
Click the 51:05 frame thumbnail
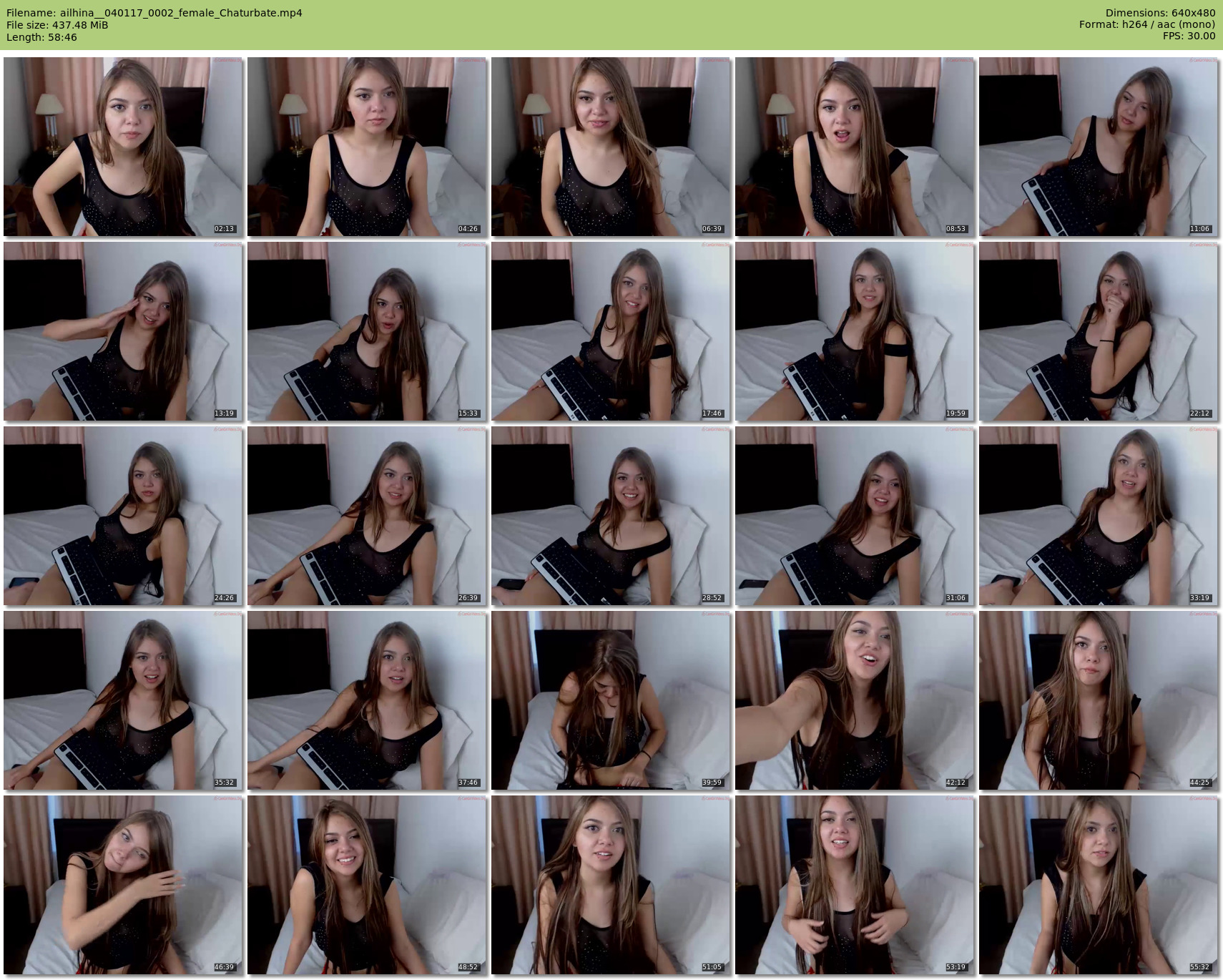click(x=611, y=885)
